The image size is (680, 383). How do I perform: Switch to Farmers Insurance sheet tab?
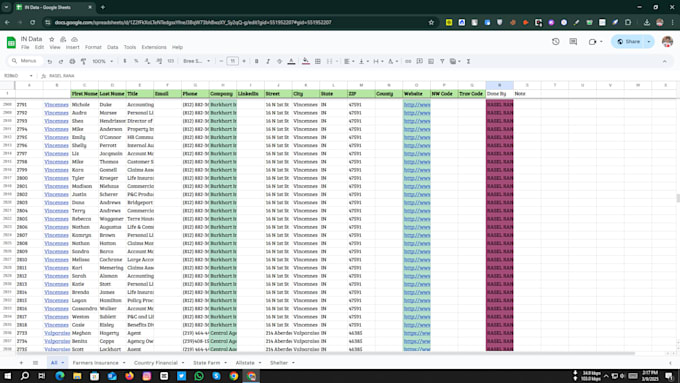pos(95,363)
